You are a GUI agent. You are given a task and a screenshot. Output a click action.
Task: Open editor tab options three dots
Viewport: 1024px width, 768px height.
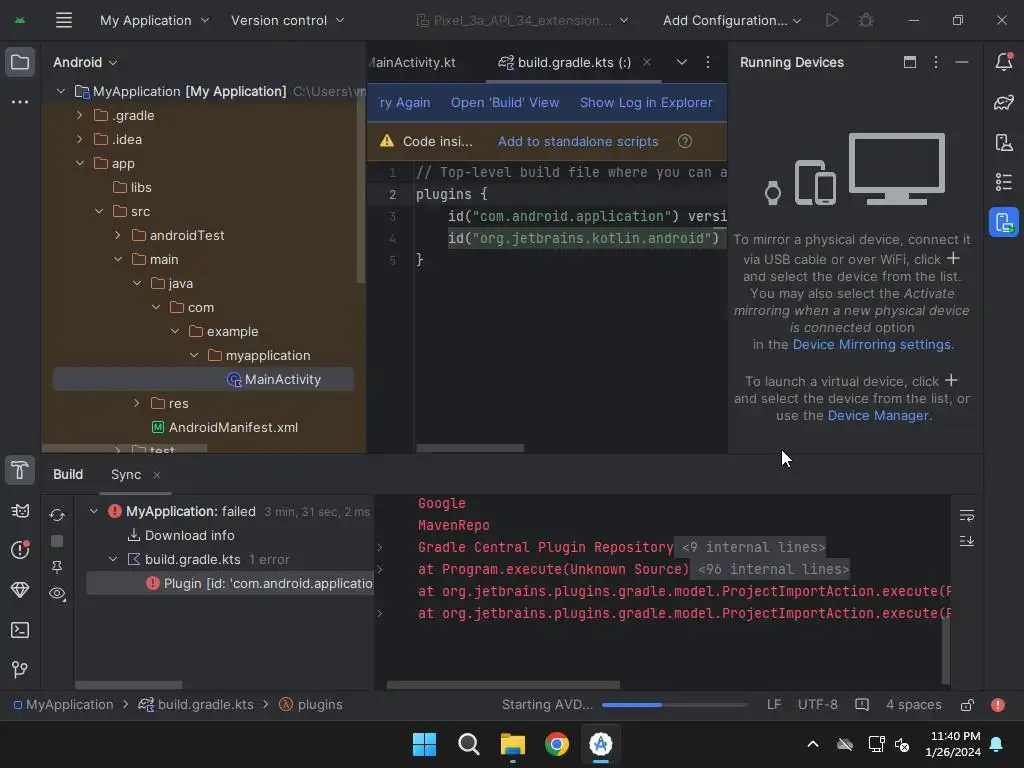point(708,62)
